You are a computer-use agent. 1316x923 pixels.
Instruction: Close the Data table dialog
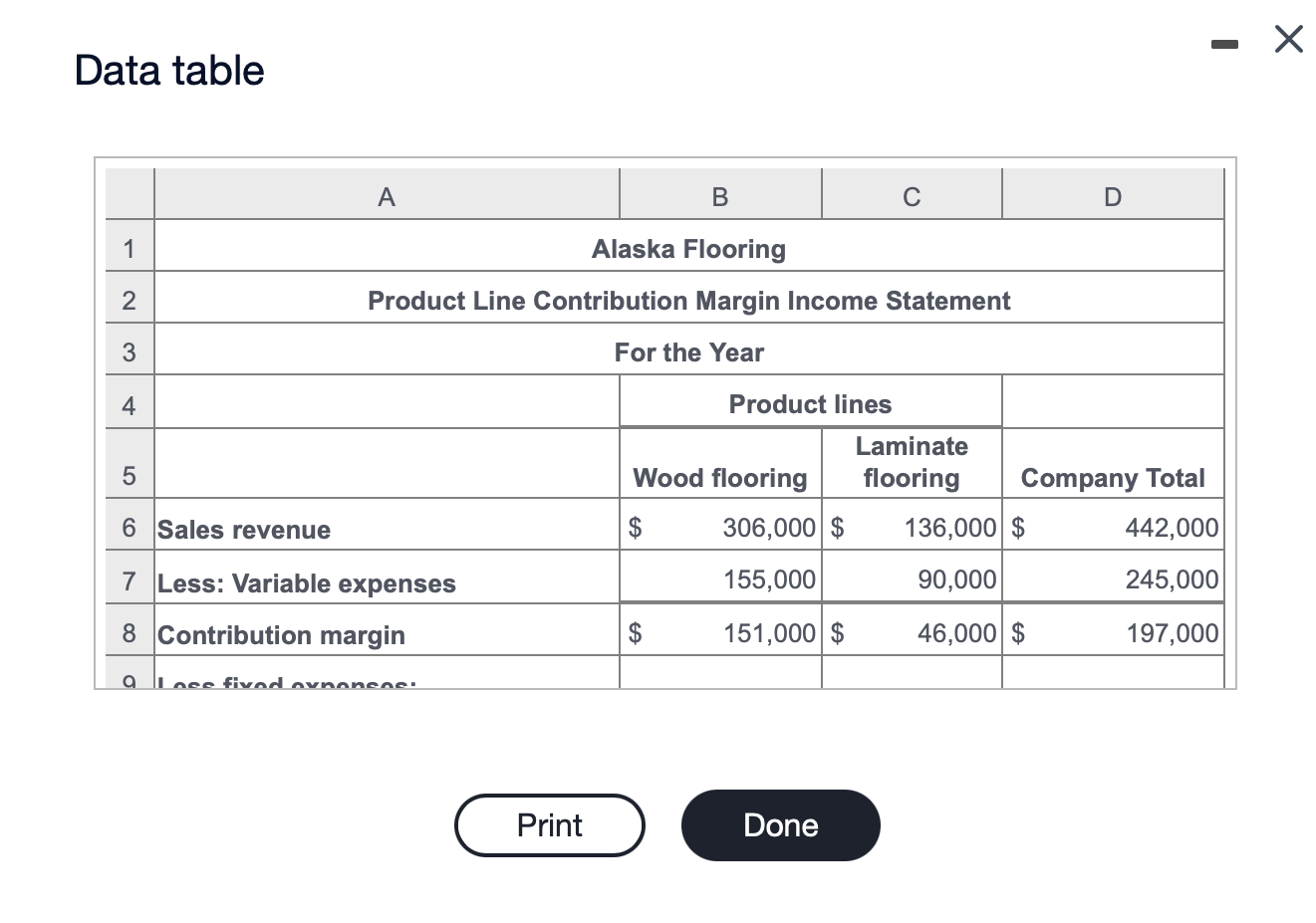point(1287,39)
